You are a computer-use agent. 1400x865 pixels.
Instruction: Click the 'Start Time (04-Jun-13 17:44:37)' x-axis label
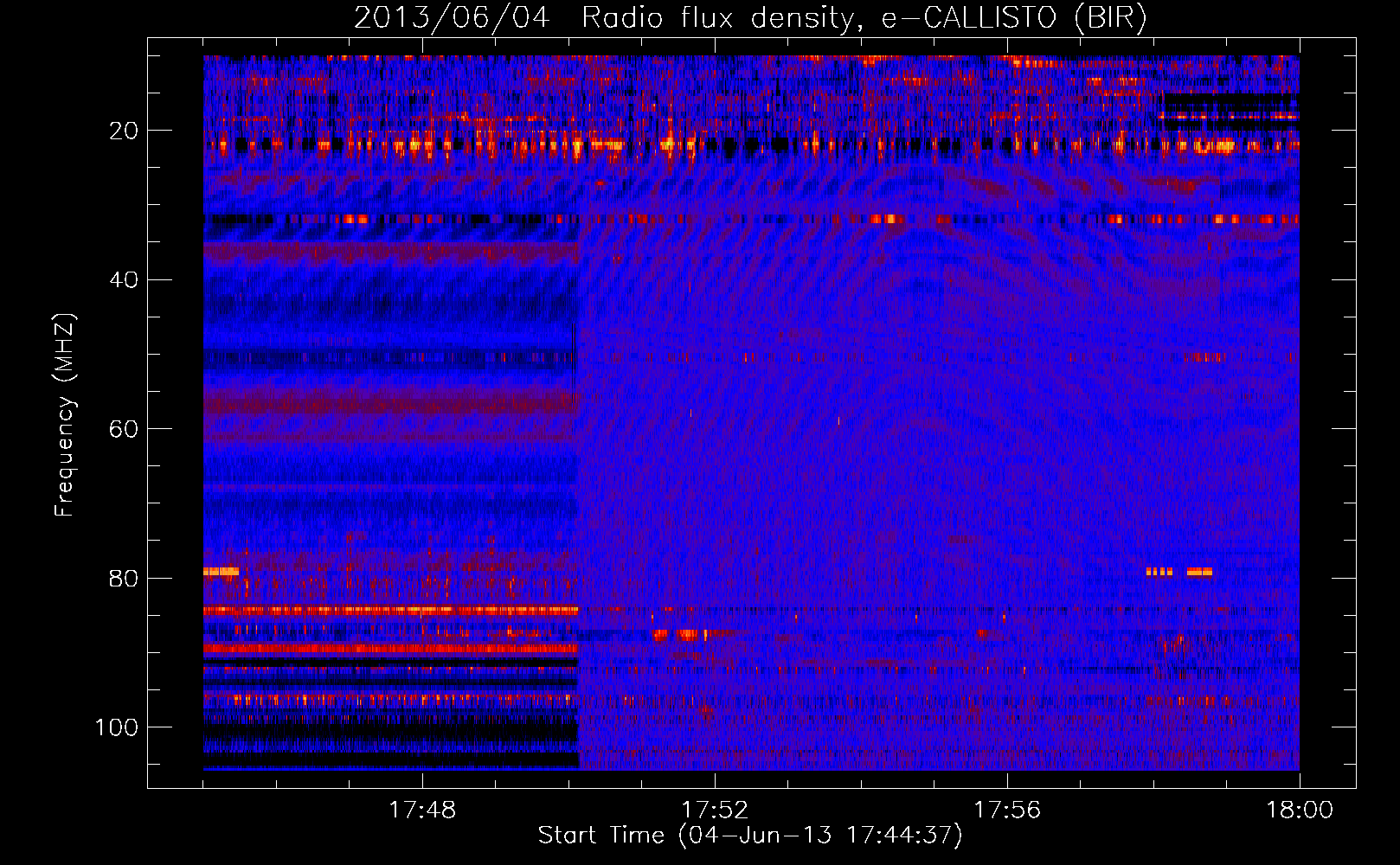click(750, 836)
